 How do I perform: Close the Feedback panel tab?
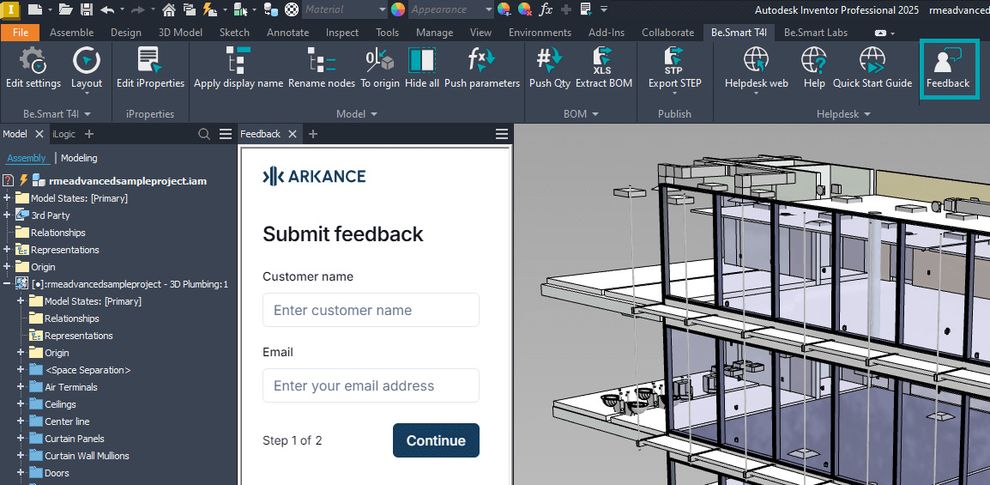coord(292,134)
